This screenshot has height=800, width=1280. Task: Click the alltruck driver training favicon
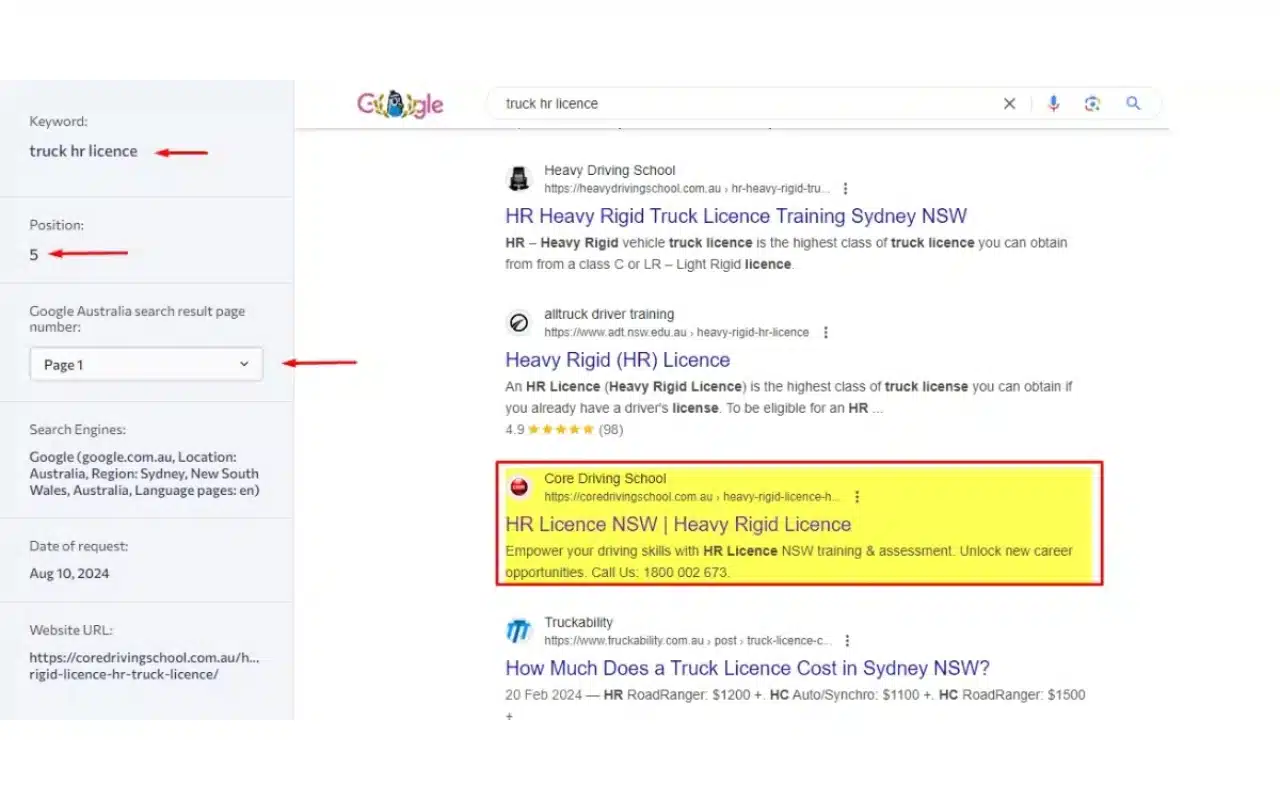point(519,323)
